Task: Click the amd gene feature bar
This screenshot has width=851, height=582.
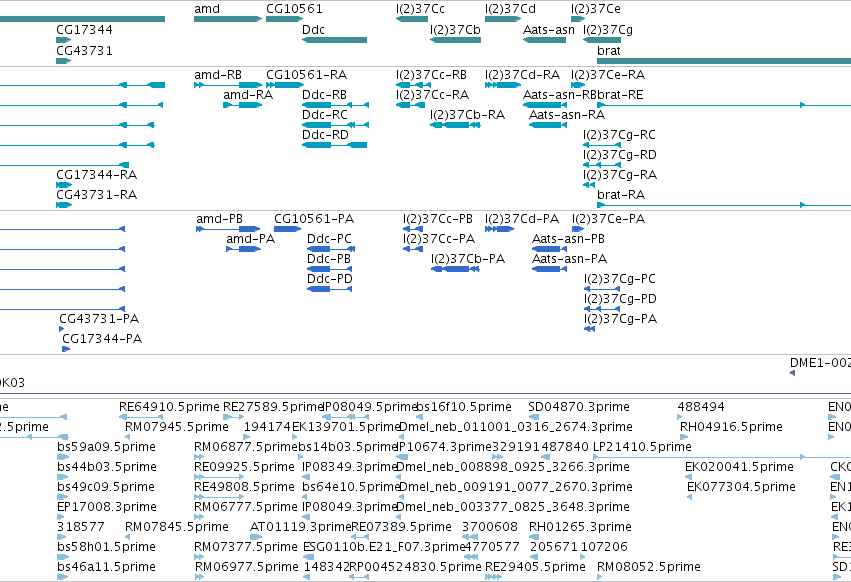Action: 228,19
